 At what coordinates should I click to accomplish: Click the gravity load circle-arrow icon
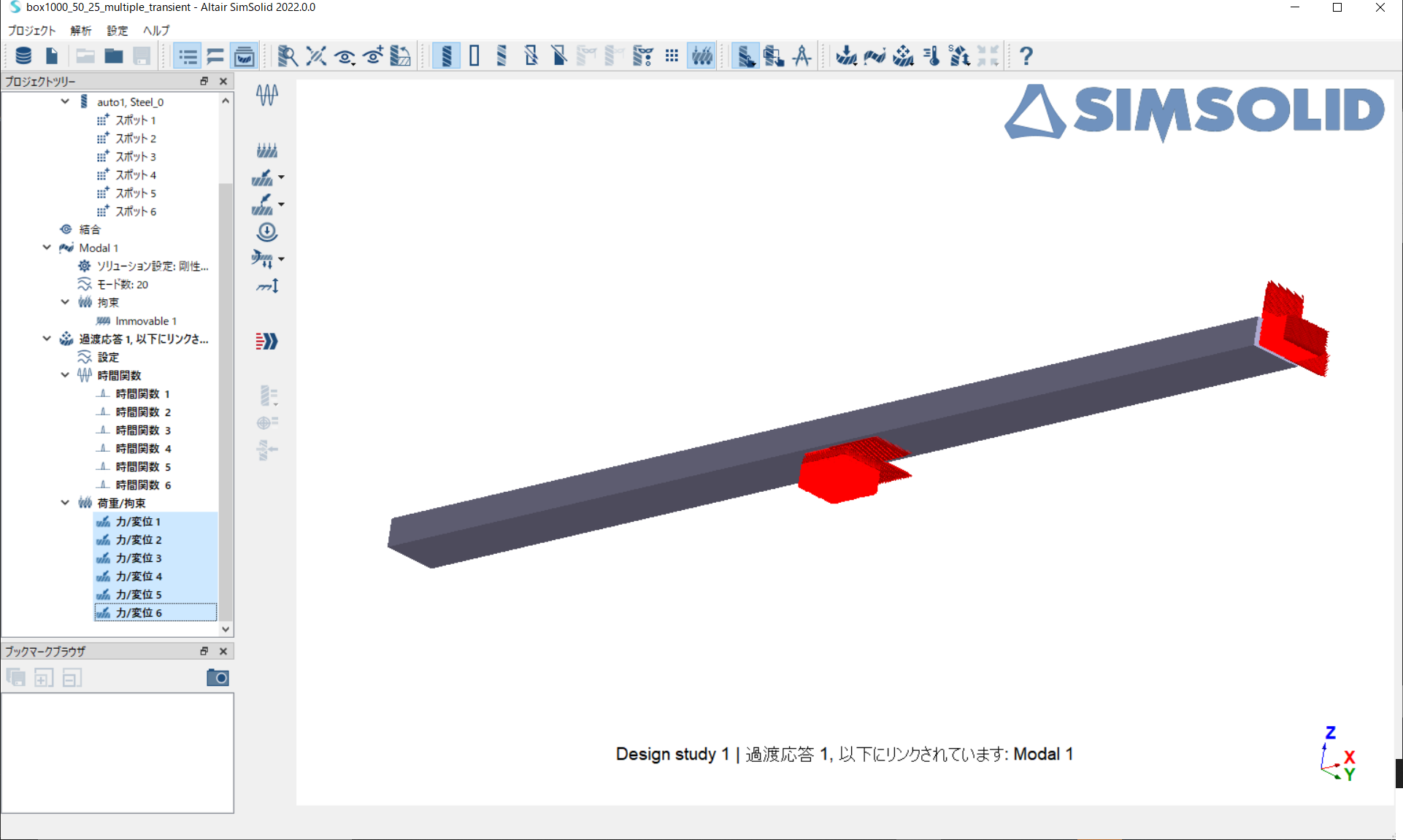pos(266,232)
